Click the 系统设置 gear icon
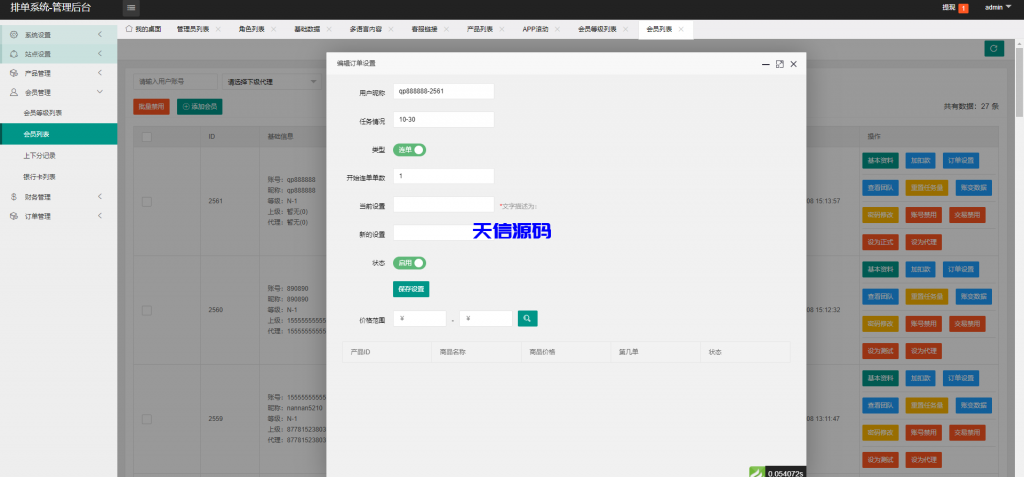 click(14, 35)
